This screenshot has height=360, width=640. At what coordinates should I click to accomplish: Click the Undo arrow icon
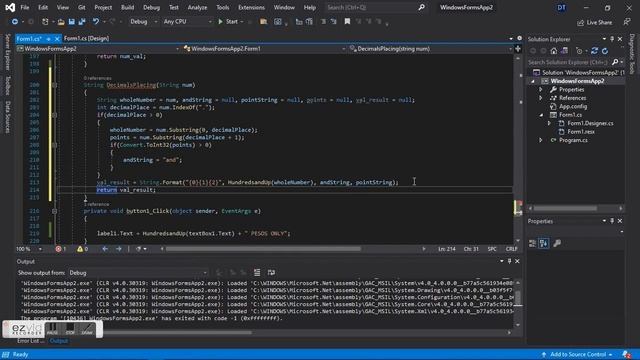tap(96, 22)
